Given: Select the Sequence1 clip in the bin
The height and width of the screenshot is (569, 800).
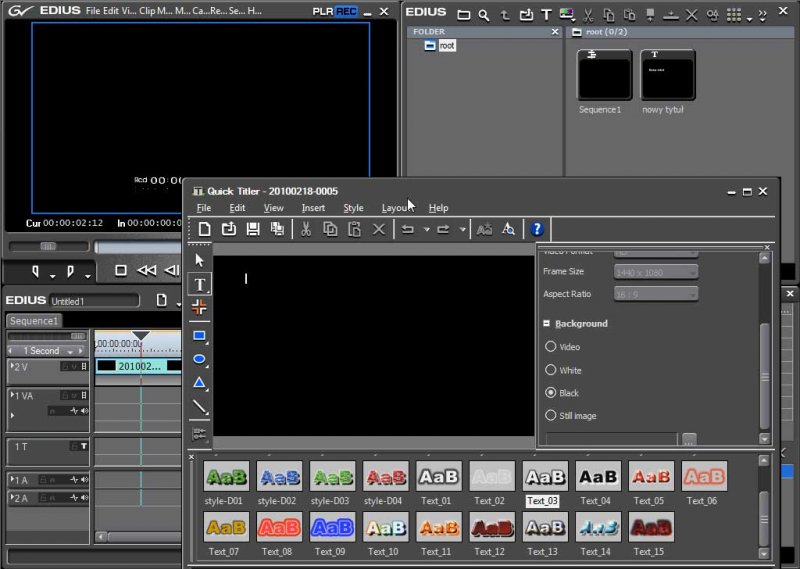Looking at the screenshot, I should tap(604, 76).
